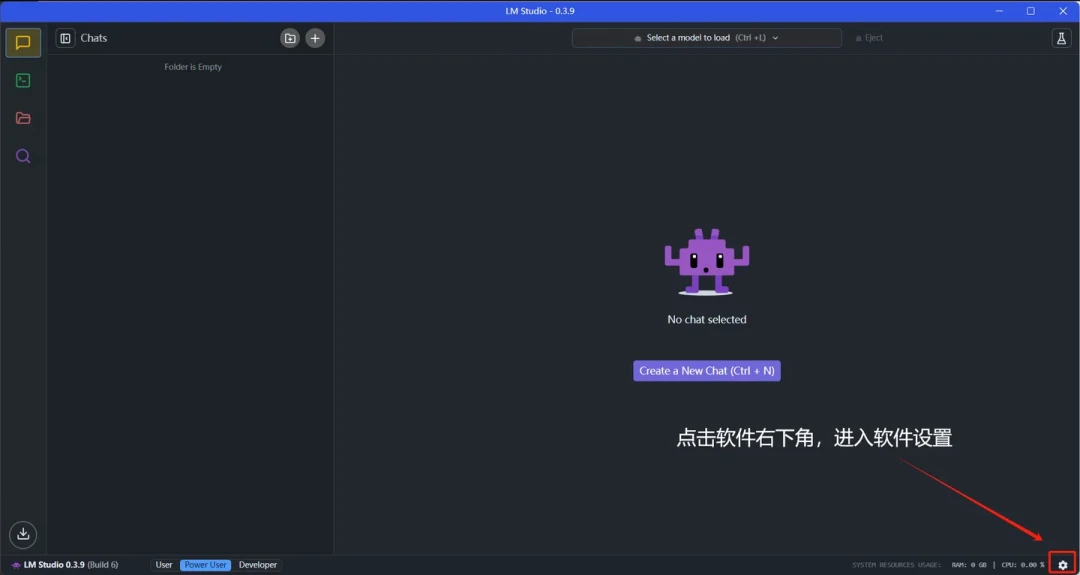1080x575 pixels.
Task: Toggle the Chats sidebar panel icon
Action: [65, 39]
